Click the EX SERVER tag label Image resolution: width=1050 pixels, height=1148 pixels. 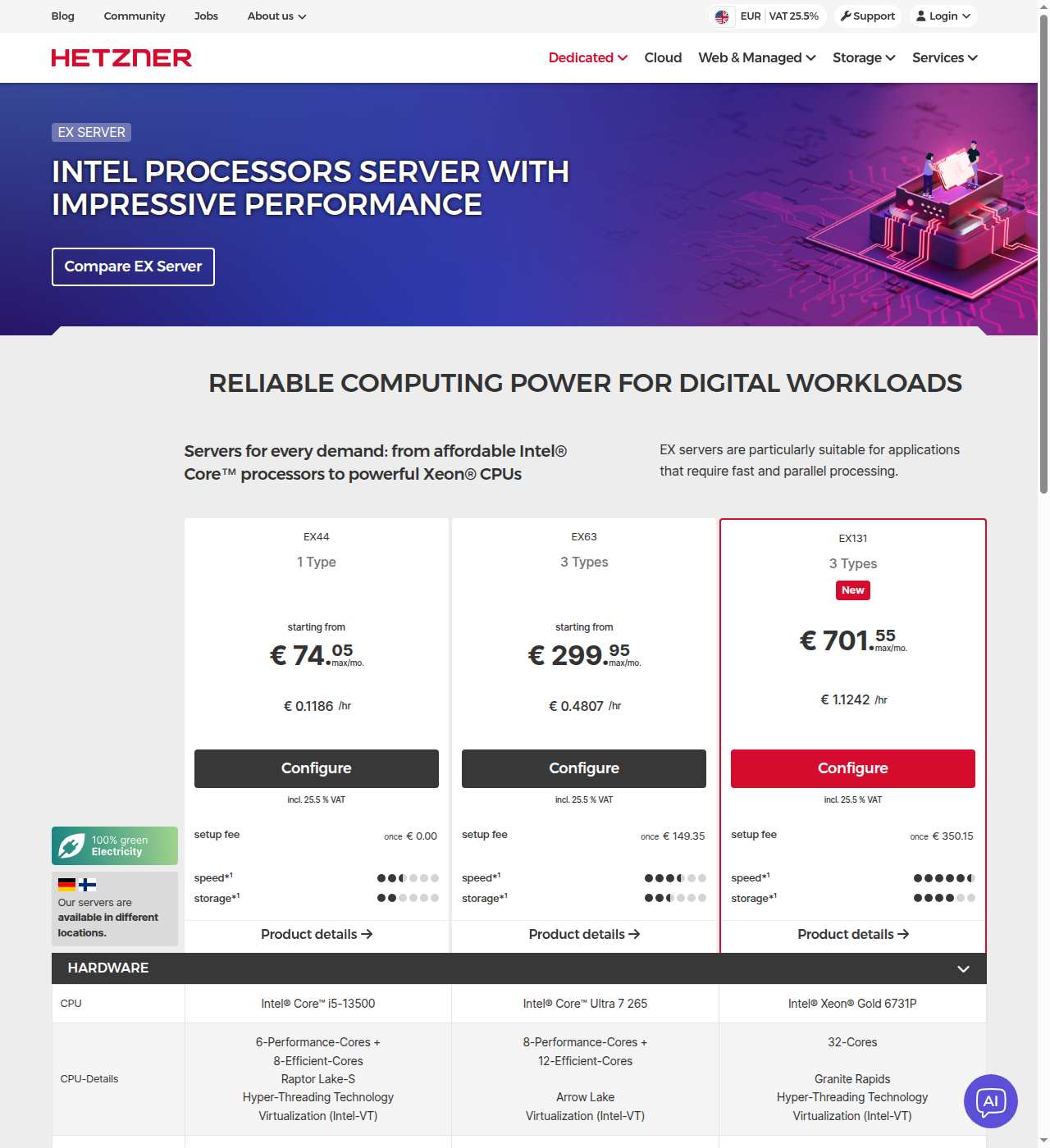click(x=91, y=132)
